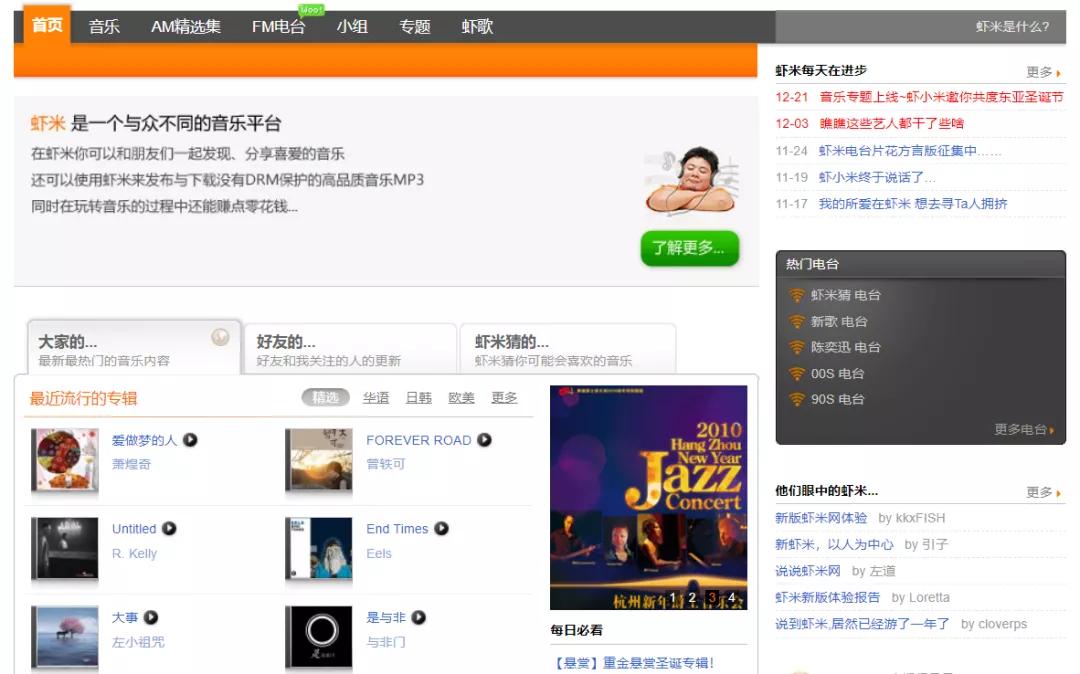Switch to the FM电台 tab
Screen dimensions: 1080x674
click(x=279, y=27)
